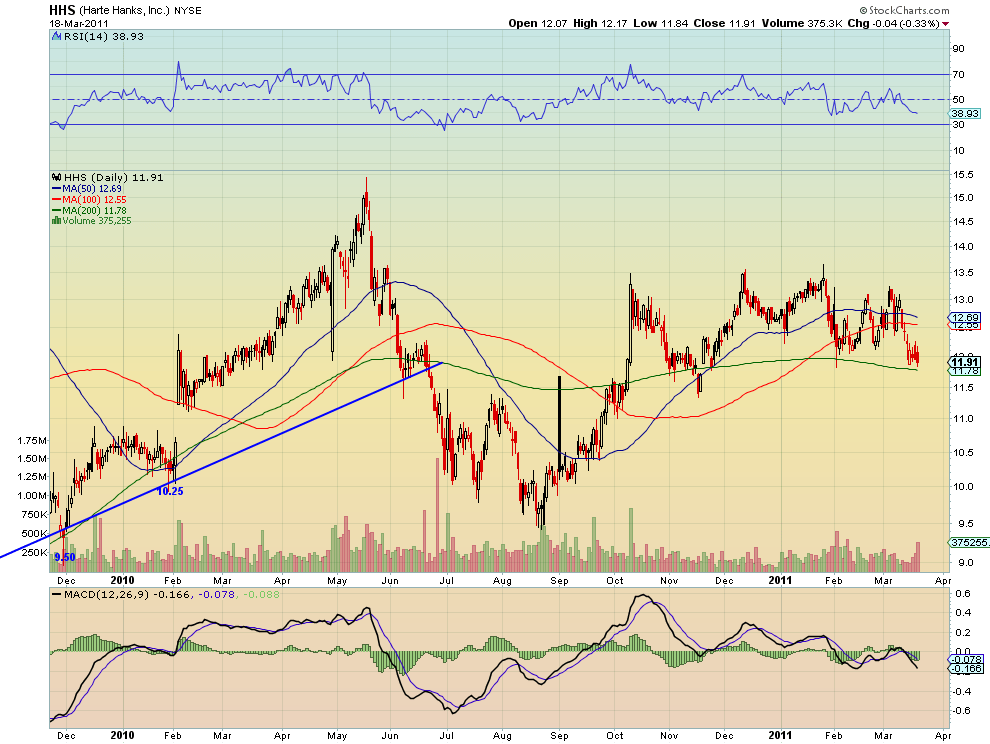Click the -0.166 MACD value tag at right

tap(966, 669)
